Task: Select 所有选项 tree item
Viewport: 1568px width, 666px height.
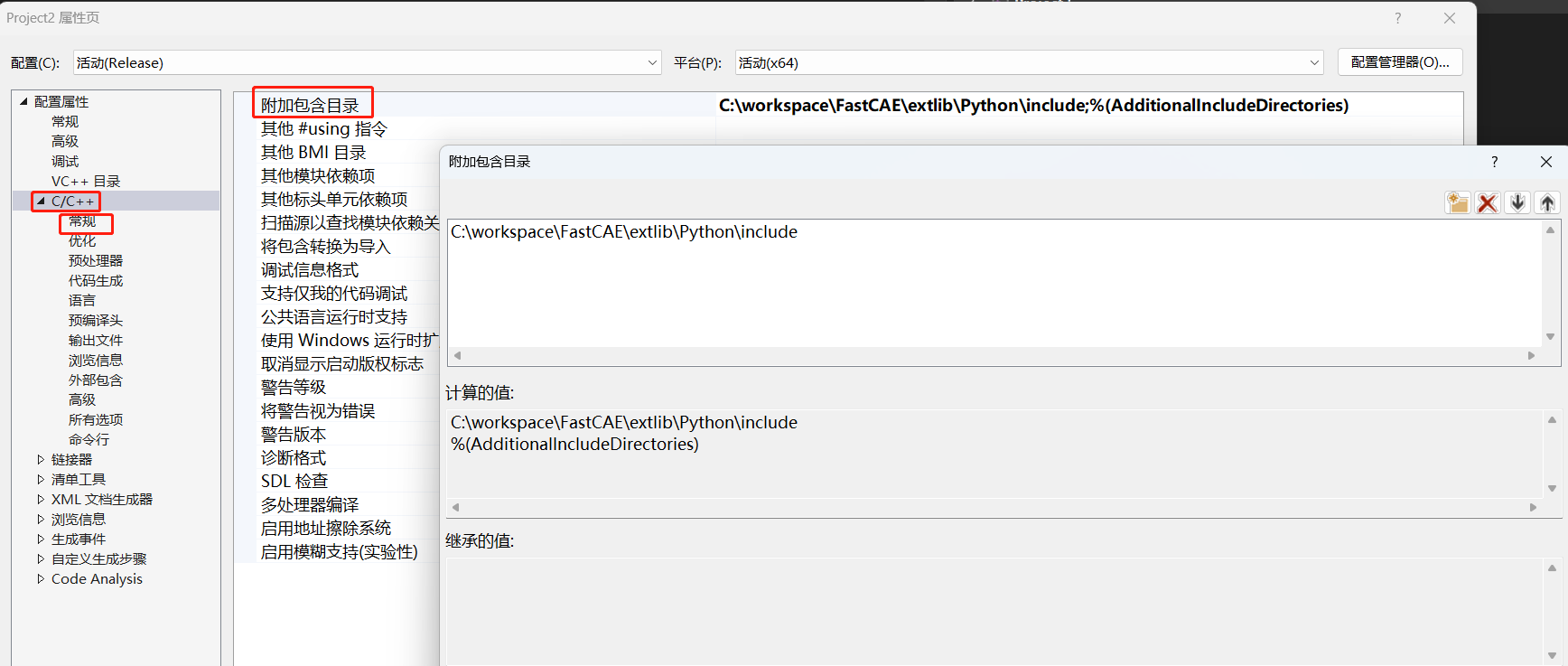Action: pos(96,419)
